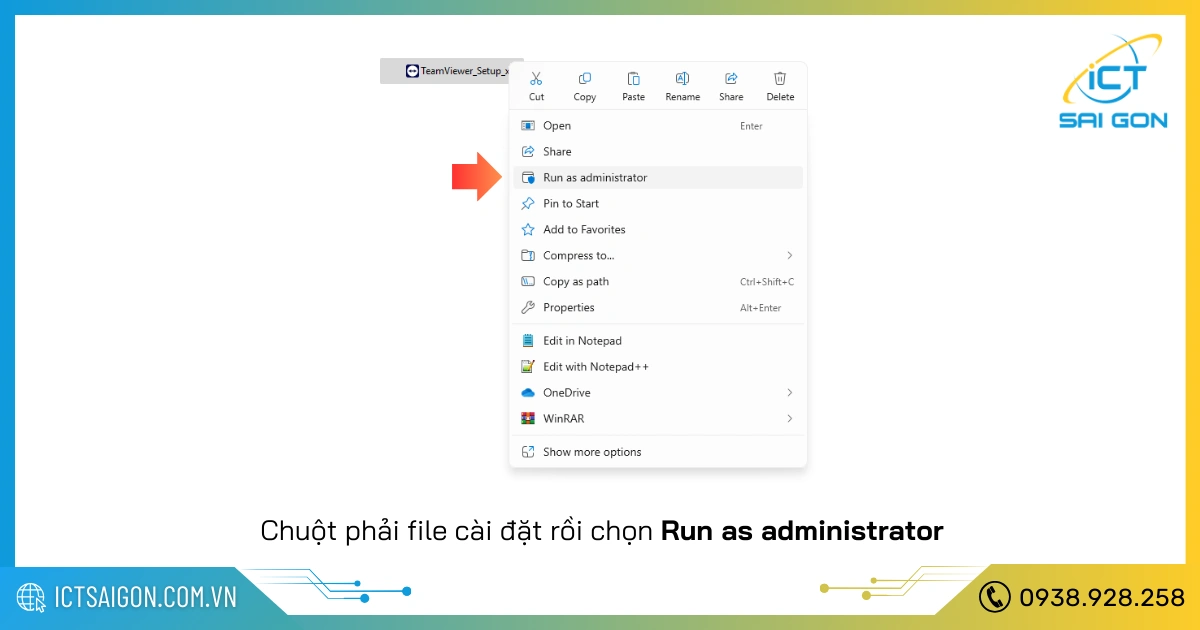Click the Notepad icon beside Edit in Notepad
Screen dimensions: 1200x630
tap(528, 341)
